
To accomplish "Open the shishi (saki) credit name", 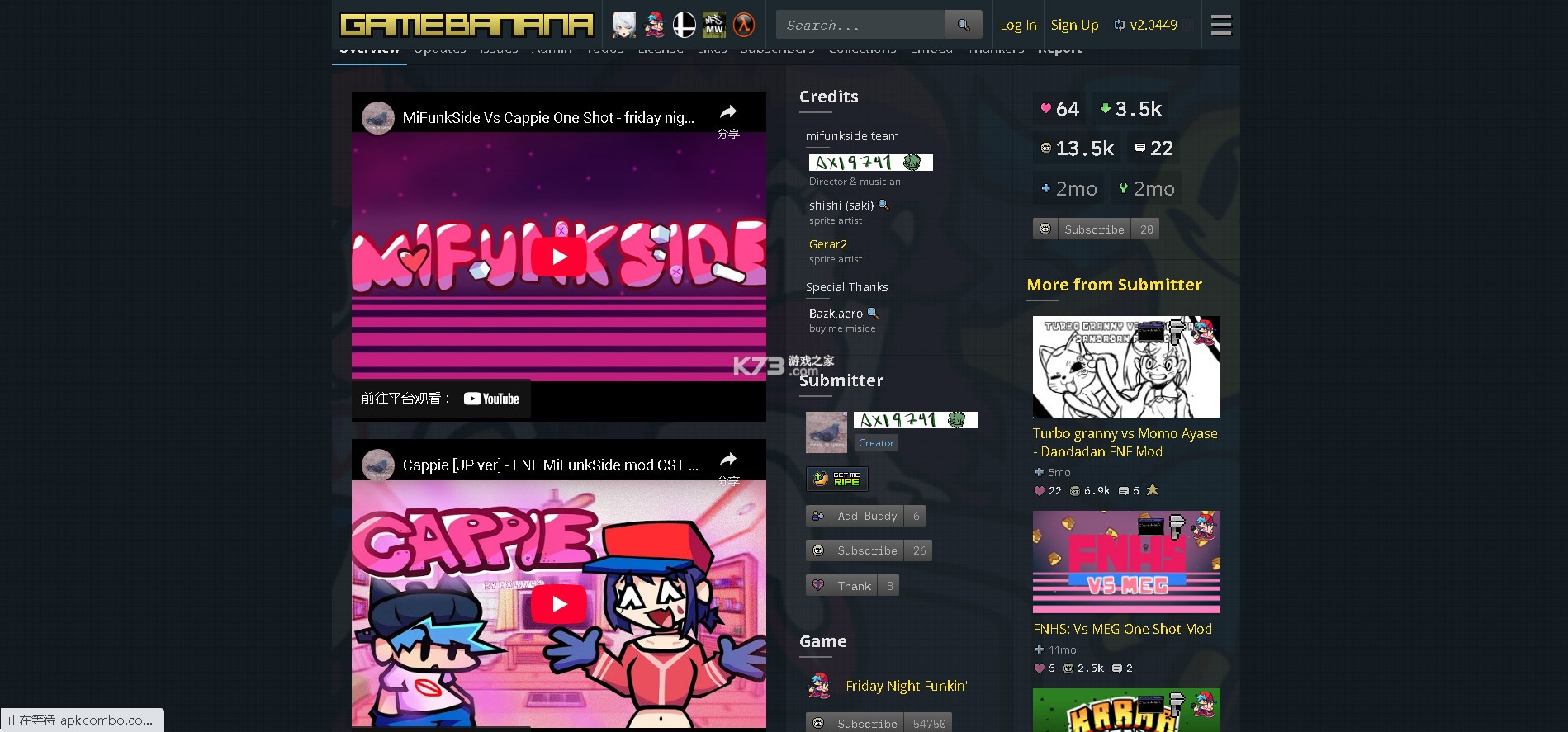I will (x=841, y=205).
